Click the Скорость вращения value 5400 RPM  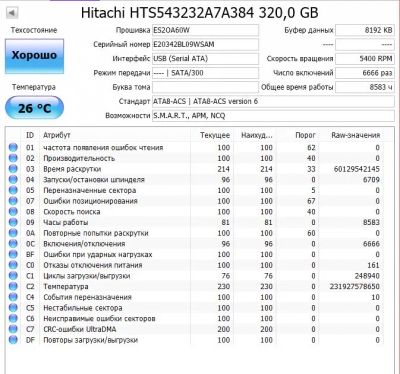point(365,59)
